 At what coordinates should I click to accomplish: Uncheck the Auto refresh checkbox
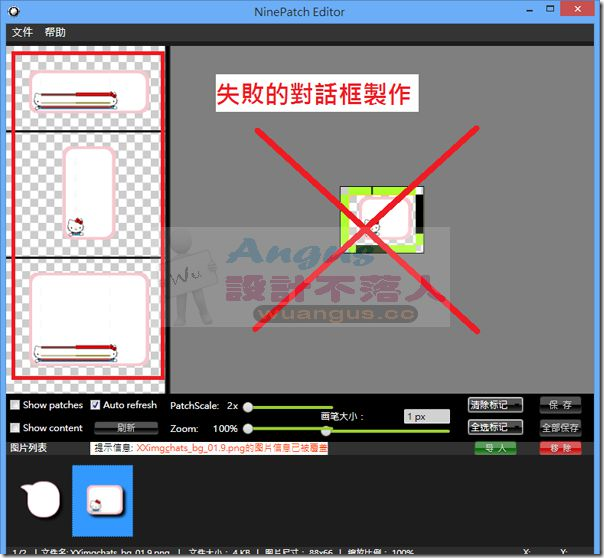95,405
